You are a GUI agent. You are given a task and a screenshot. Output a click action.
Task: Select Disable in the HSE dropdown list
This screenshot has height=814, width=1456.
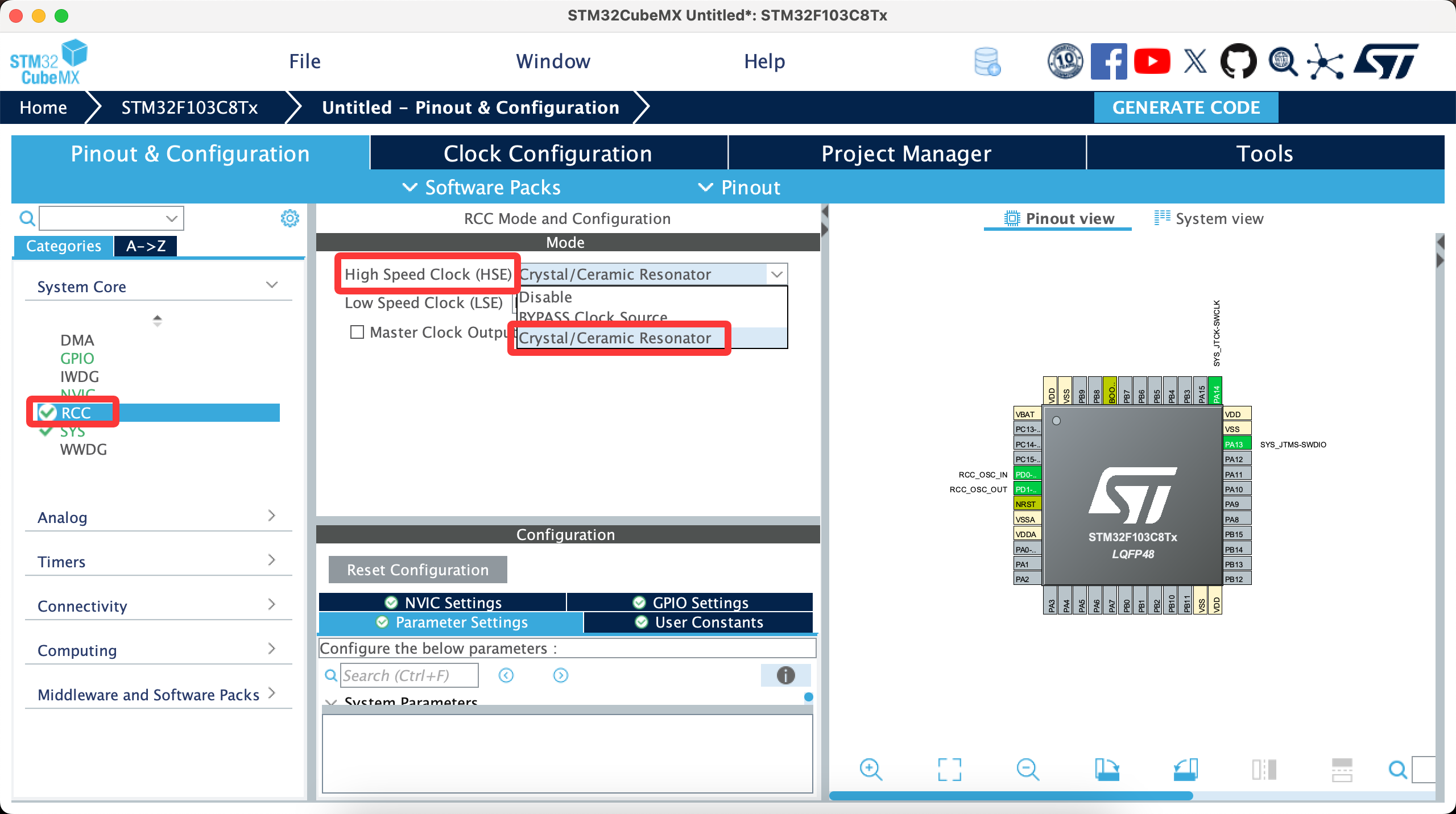[652, 297]
